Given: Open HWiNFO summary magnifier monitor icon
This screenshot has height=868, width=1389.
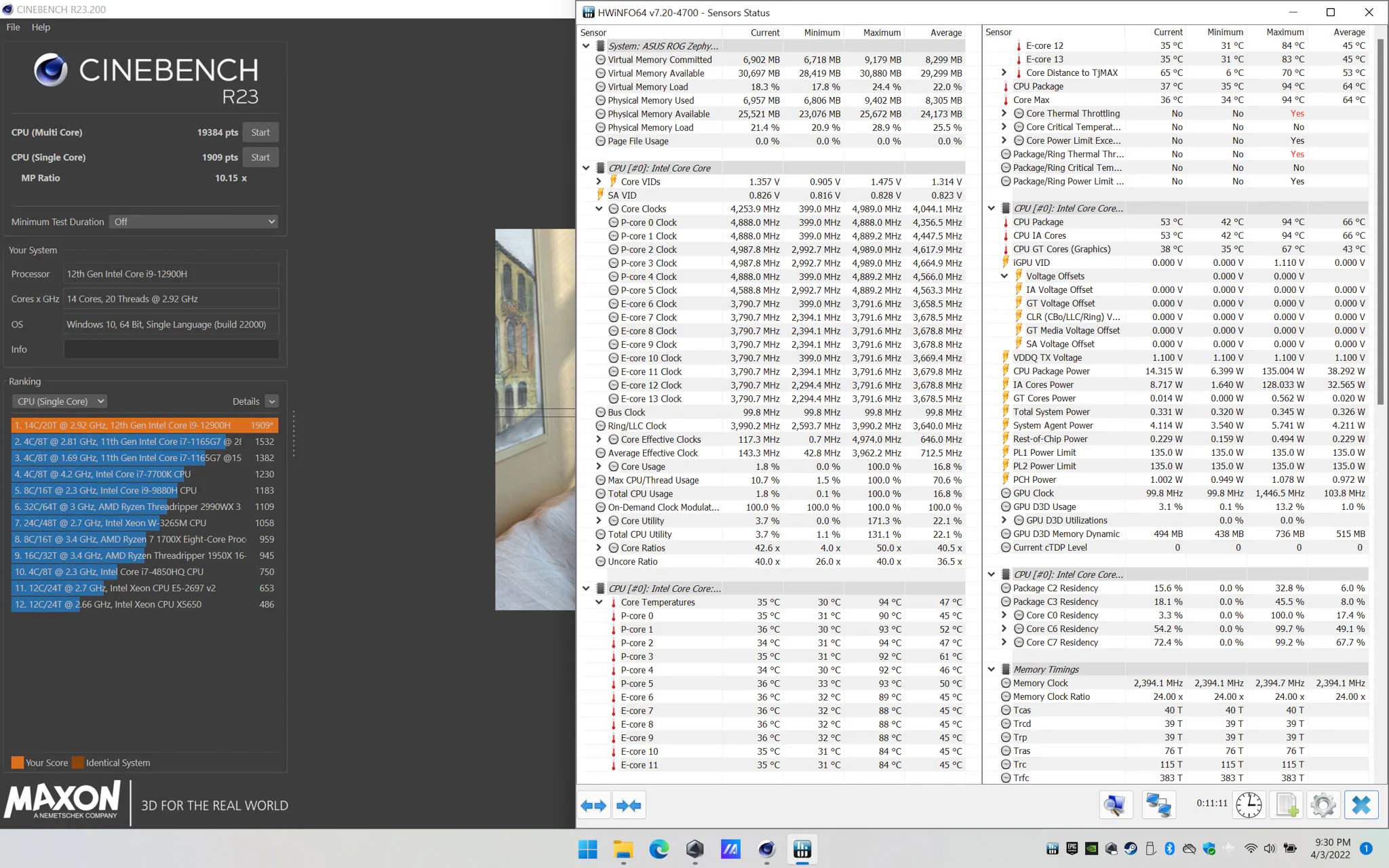Looking at the screenshot, I should click(1115, 806).
